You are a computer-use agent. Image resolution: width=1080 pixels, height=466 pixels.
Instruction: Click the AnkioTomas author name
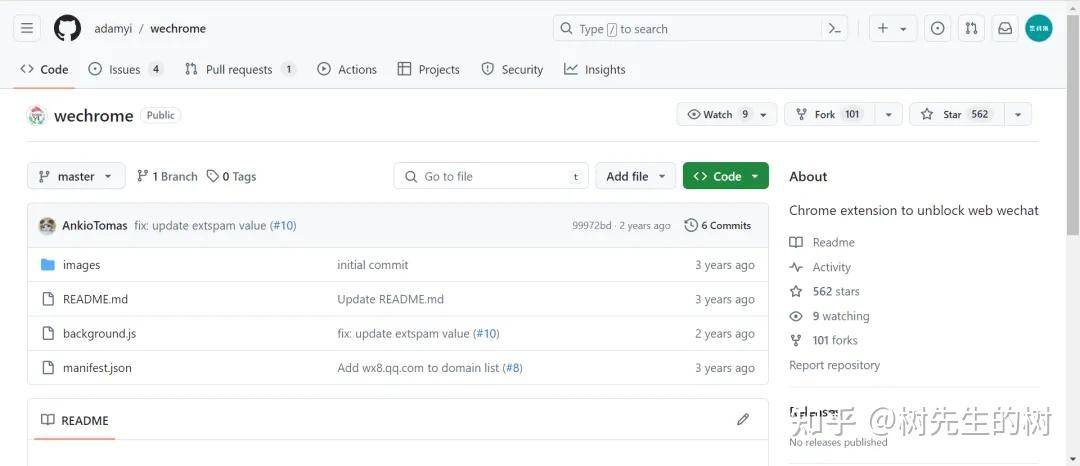click(94, 226)
